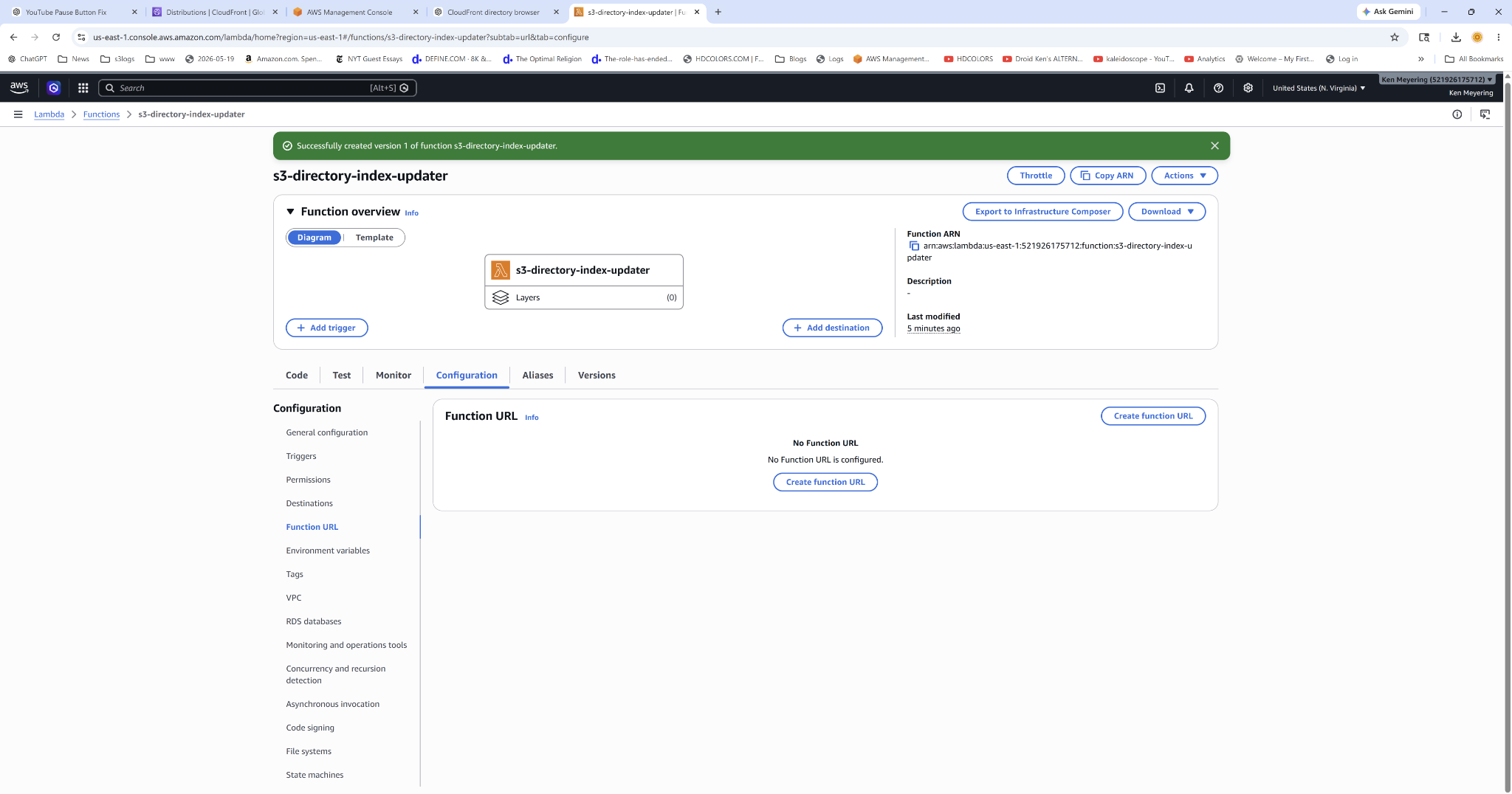Open the News bookmark folder
Viewport: 1512px width, 794px height.
[x=73, y=59]
